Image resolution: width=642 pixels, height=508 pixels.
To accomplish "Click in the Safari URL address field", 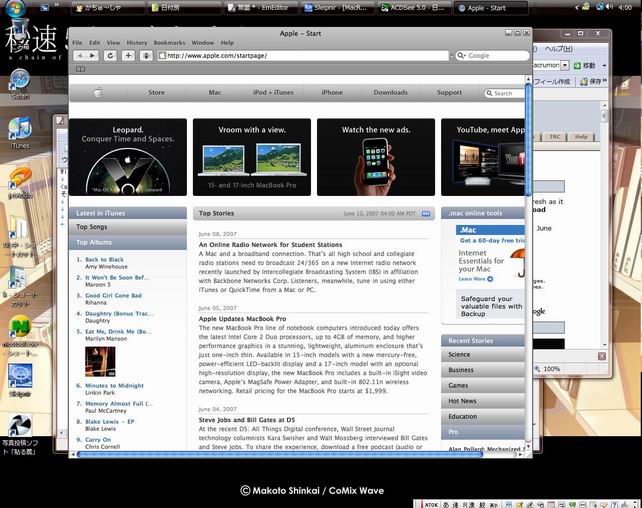I will coord(303,56).
